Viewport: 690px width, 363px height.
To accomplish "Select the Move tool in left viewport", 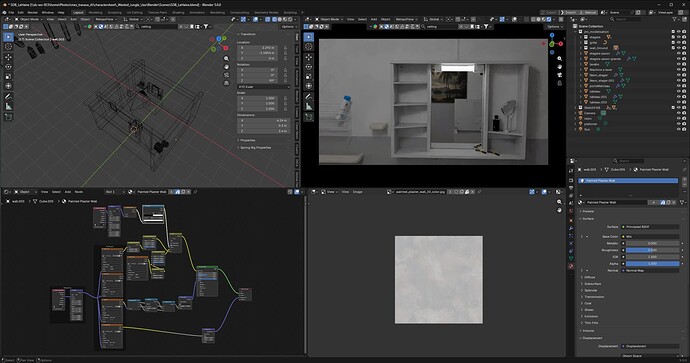I will tap(8, 57).
